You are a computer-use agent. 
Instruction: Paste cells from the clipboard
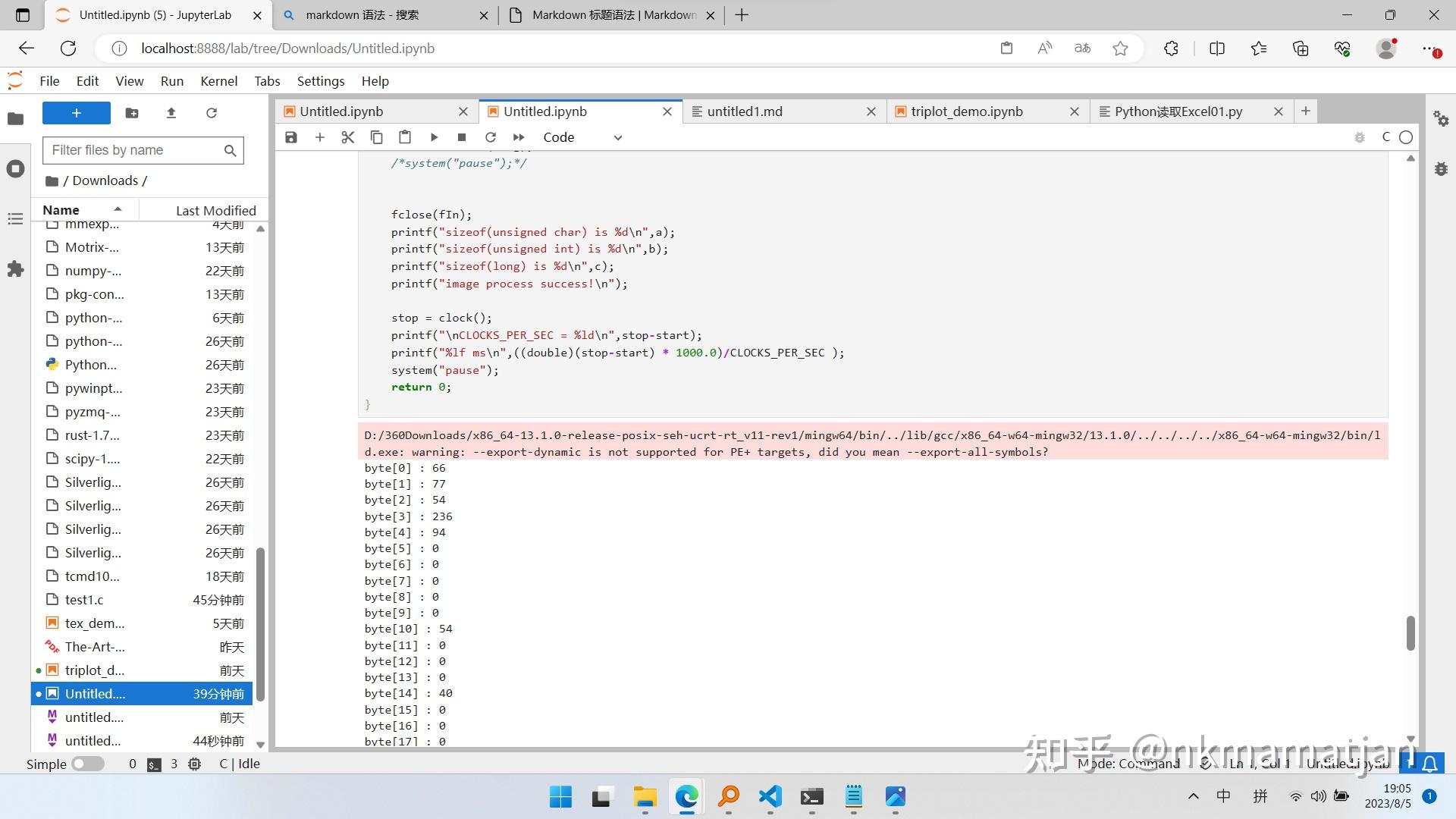(404, 137)
